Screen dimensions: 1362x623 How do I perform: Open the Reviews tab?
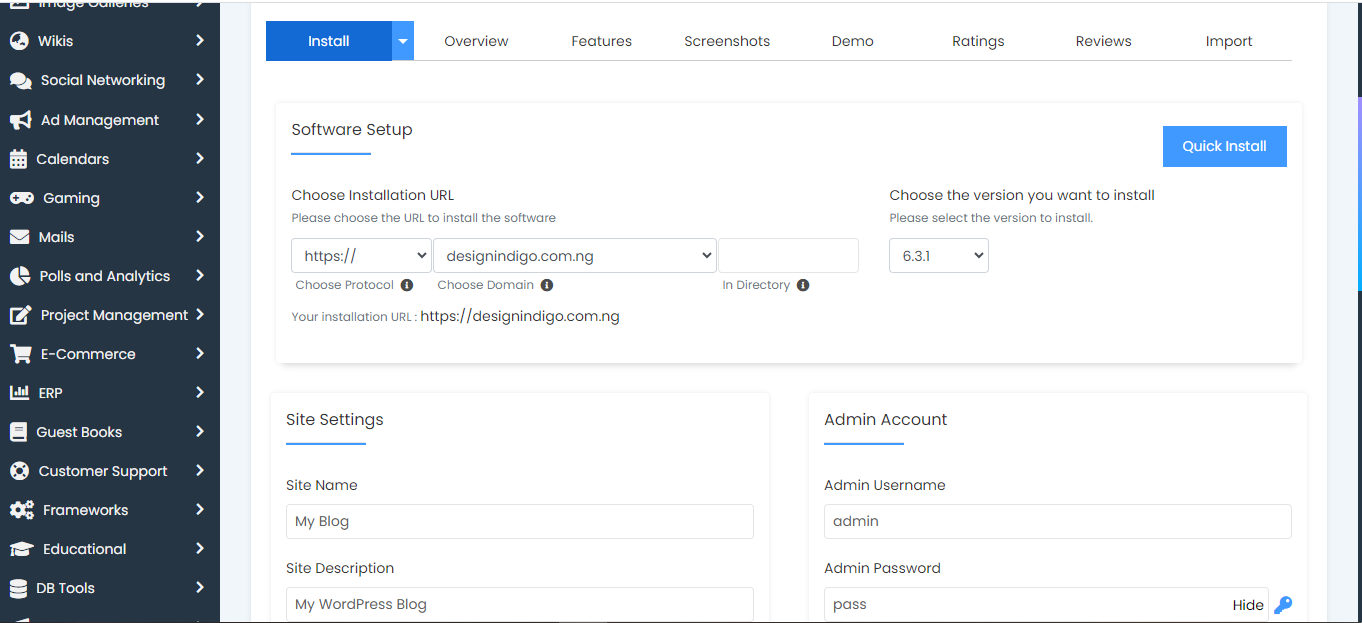1103,41
